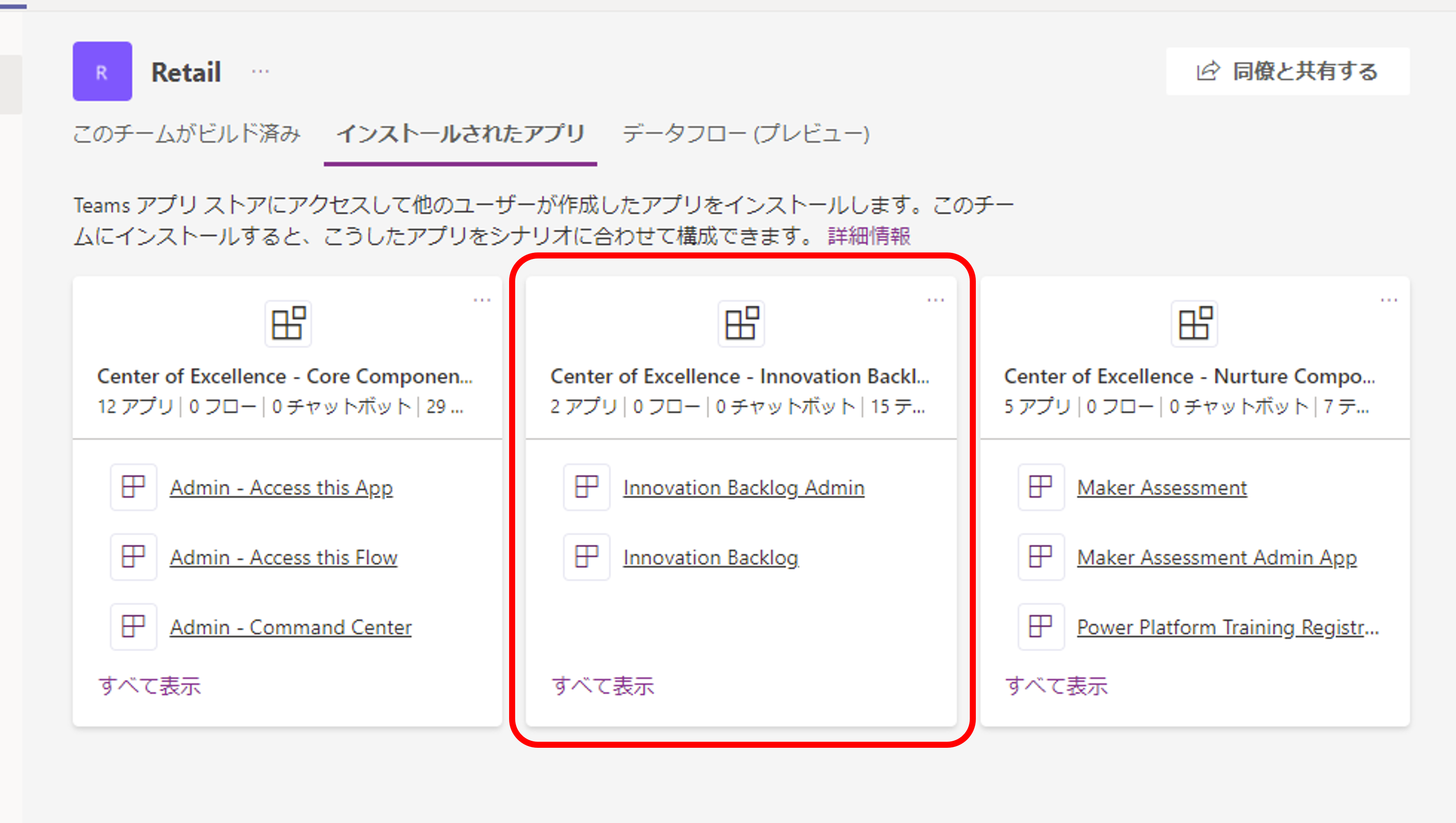Click すべて表示 on the Nurture Components card
This screenshot has height=823, width=1456.
(1056, 686)
